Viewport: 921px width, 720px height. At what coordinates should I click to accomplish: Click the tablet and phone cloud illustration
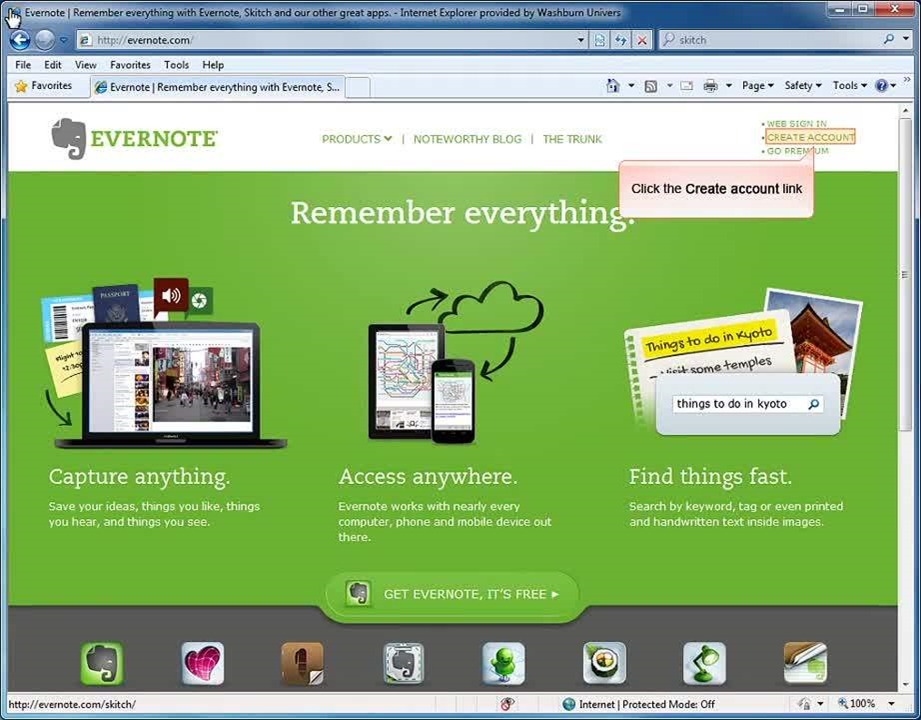coord(455,363)
